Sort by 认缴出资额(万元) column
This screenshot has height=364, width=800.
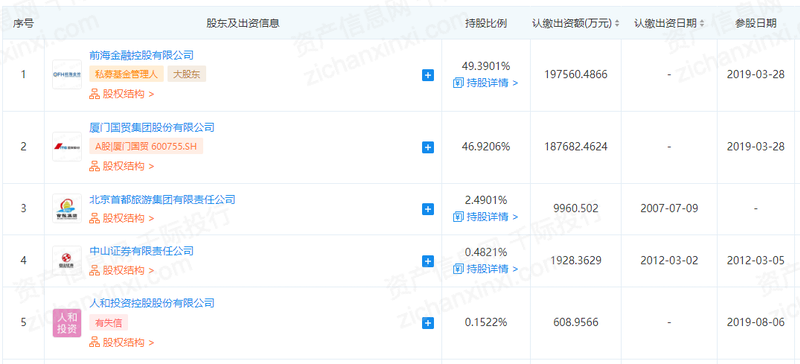576,23
